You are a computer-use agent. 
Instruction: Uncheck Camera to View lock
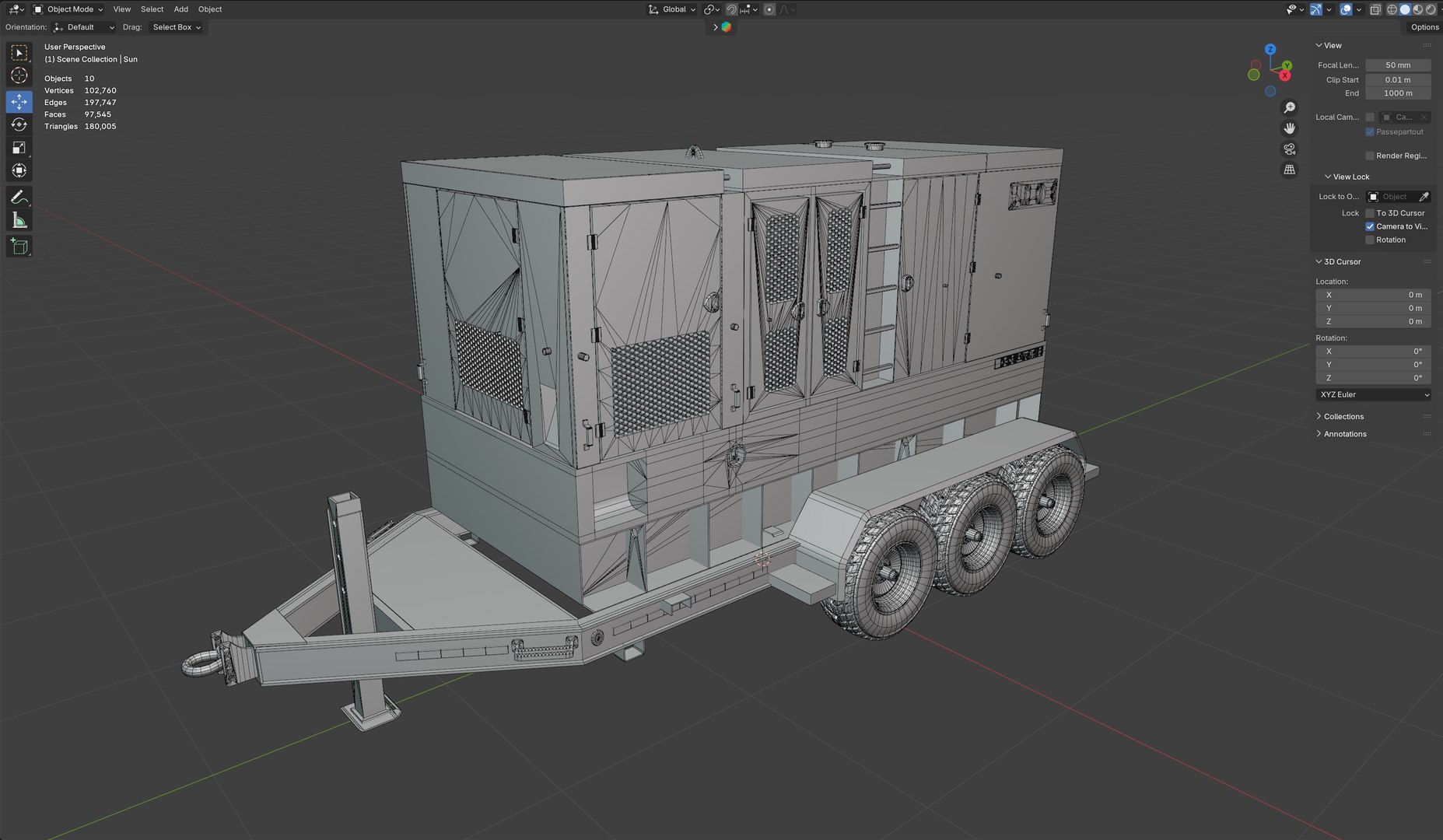pyautogui.click(x=1370, y=226)
